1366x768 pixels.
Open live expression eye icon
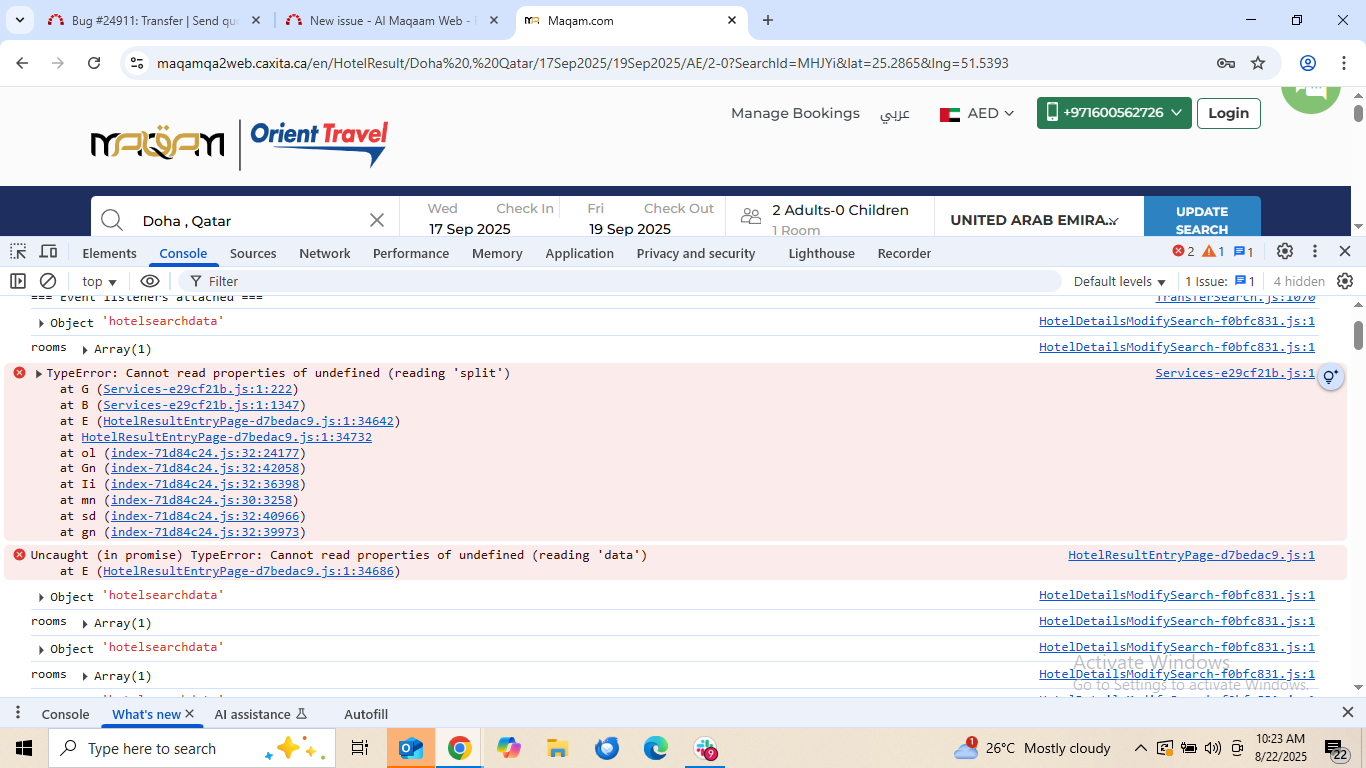pos(150,281)
